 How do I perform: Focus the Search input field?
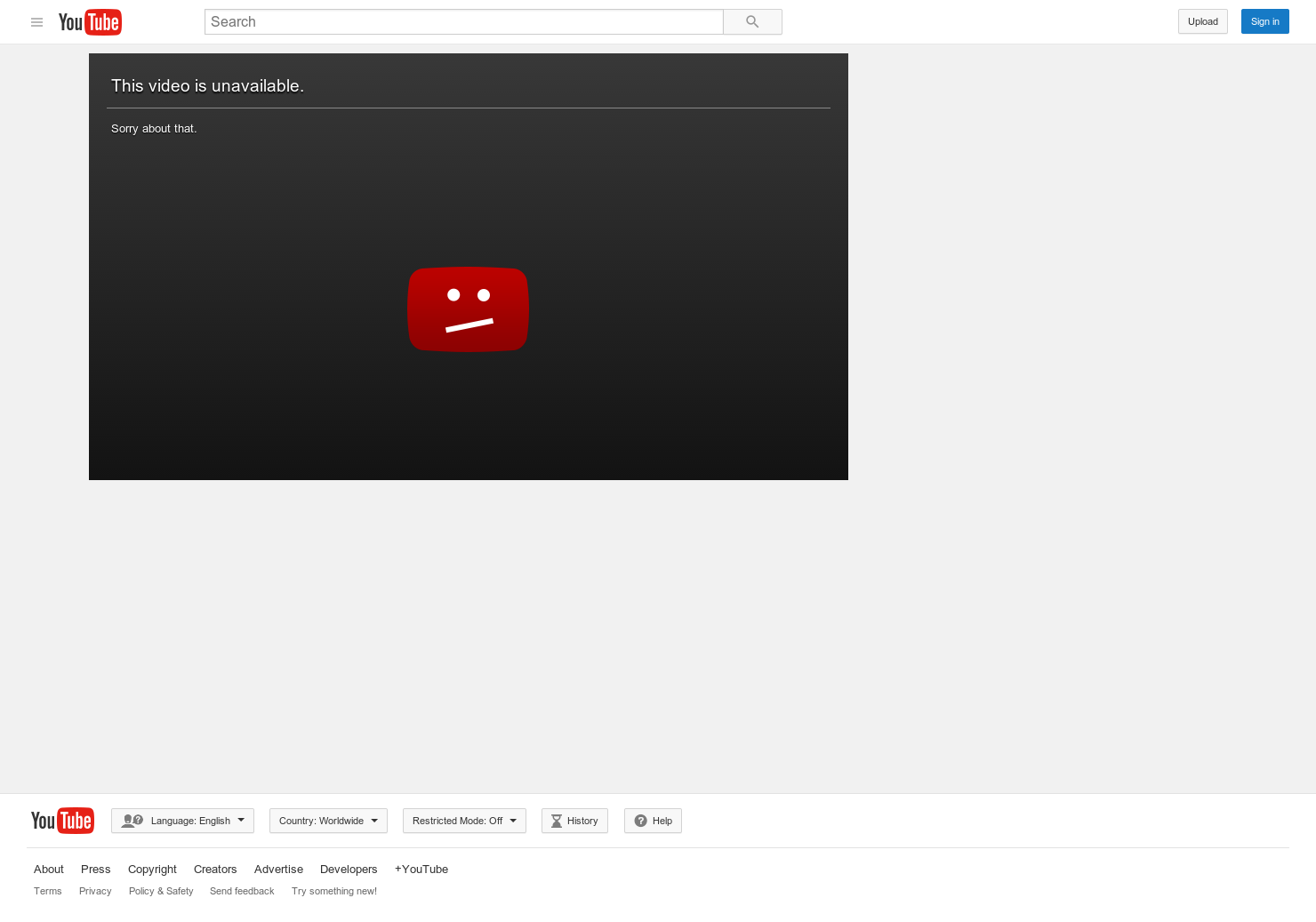463,22
